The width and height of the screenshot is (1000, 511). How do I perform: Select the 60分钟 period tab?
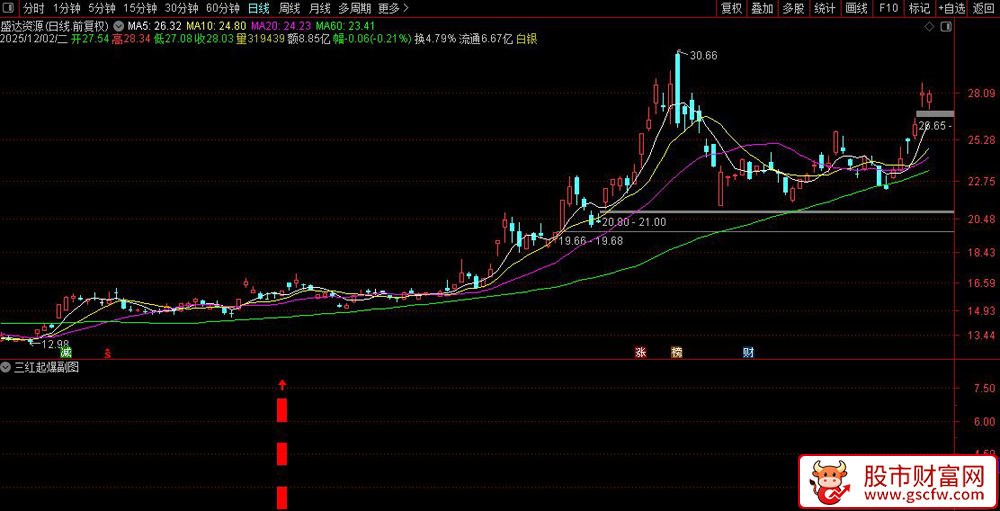223,8
